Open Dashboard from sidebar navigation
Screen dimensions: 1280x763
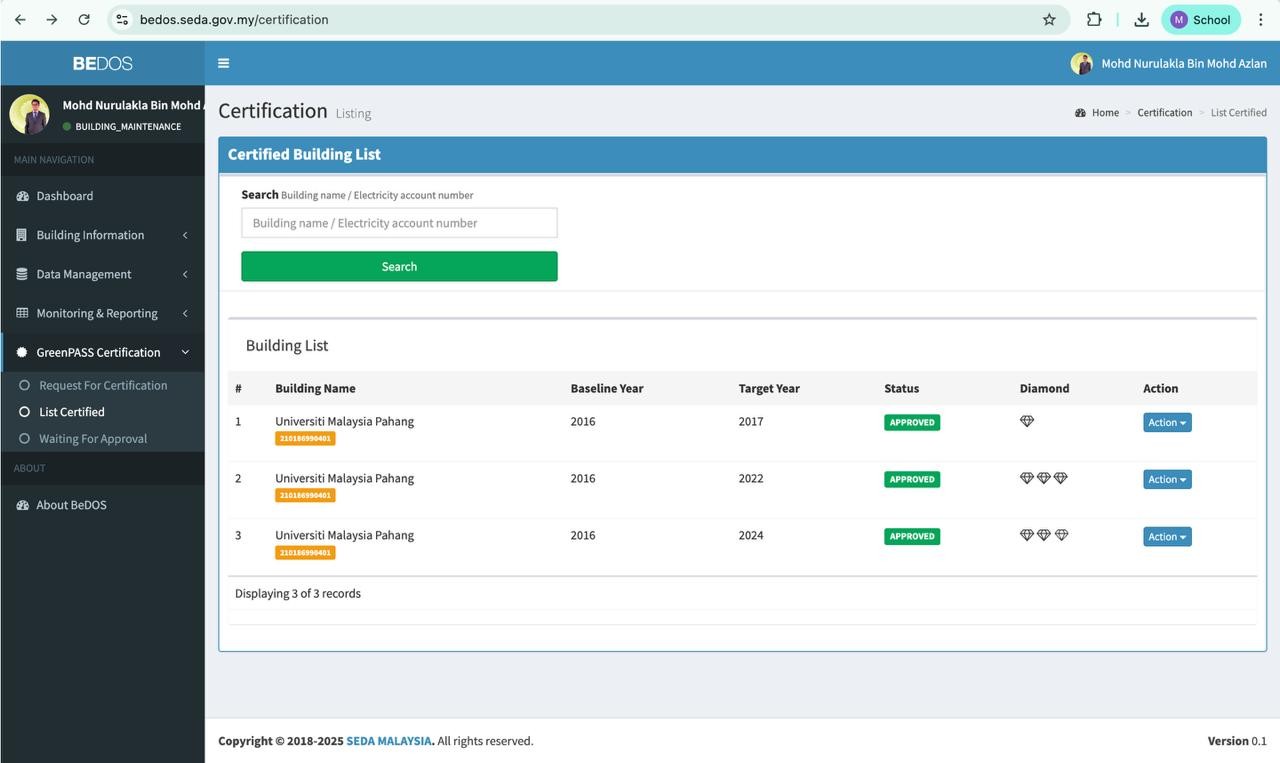65,196
